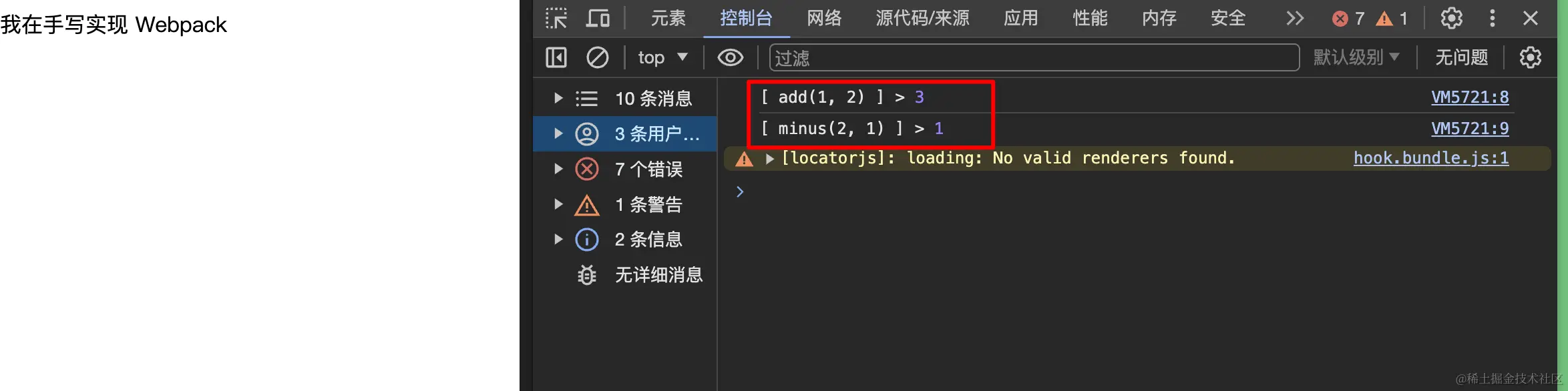The image size is (1568, 391).
Task: Click the yellow warning count badge
Action: pos(1392,18)
